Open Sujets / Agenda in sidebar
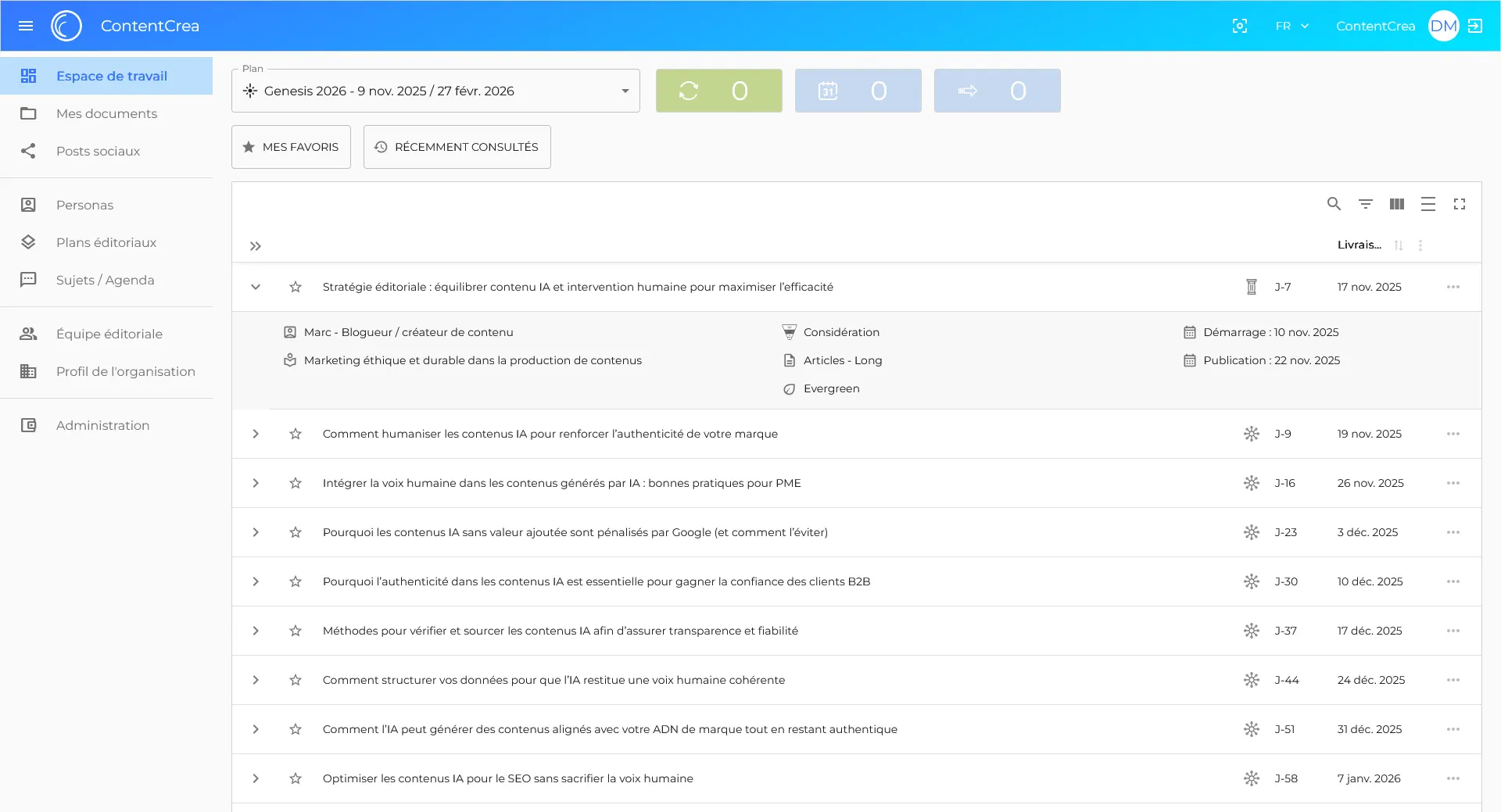The height and width of the screenshot is (812, 1501). click(x=106, y=280)
